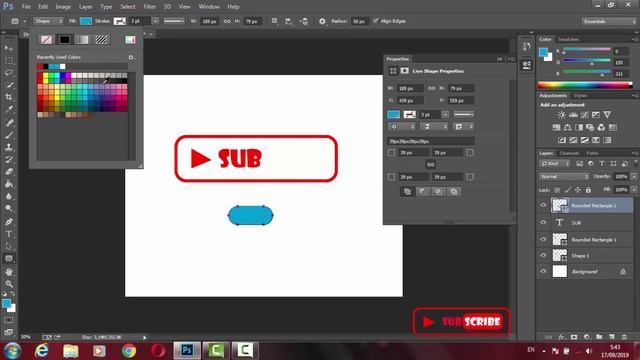Select the Brush tool
The height and width of the screenshot is (360, 640).
(9, 135)
